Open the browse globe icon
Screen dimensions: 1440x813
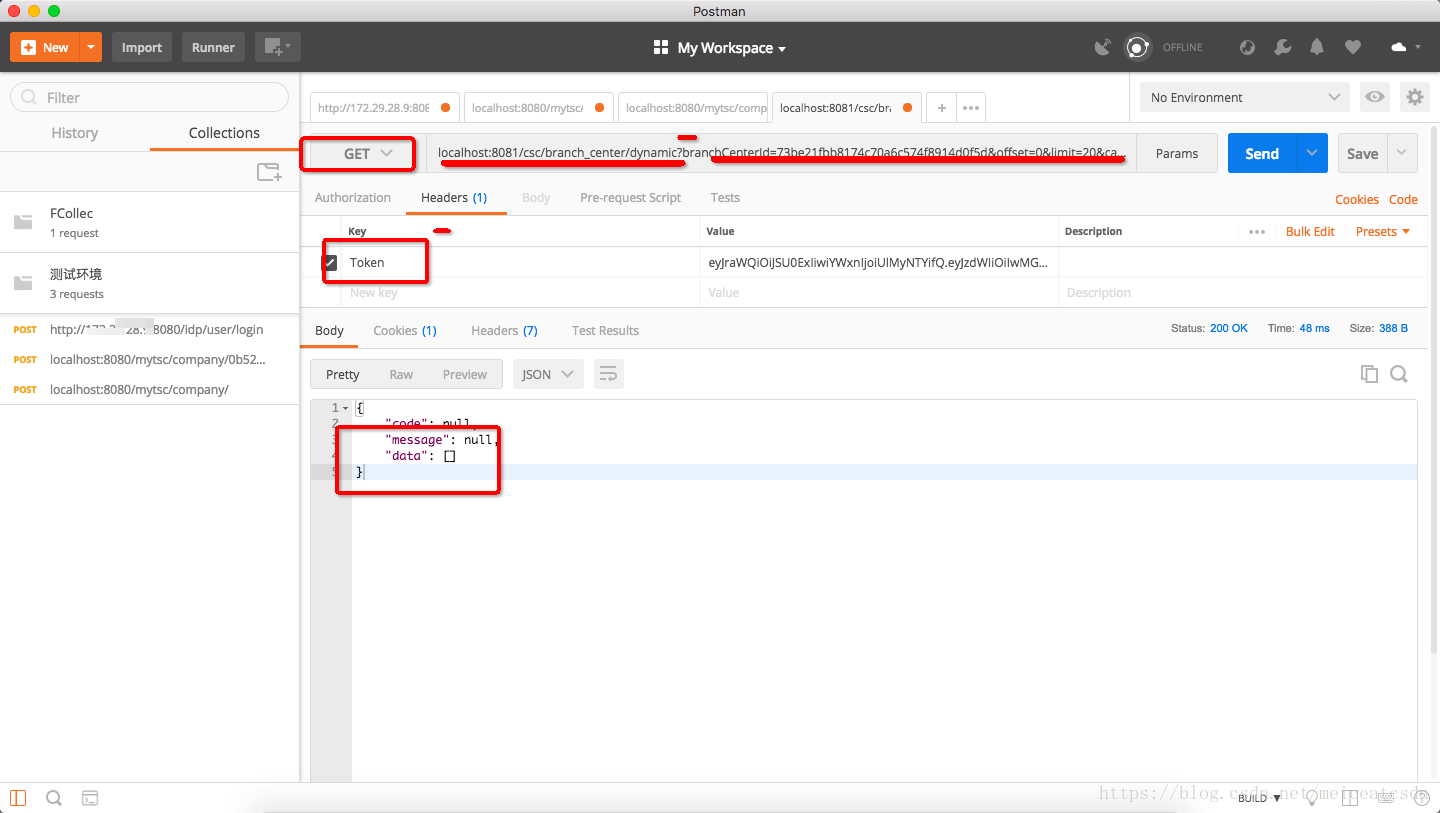pos(1247,47)
